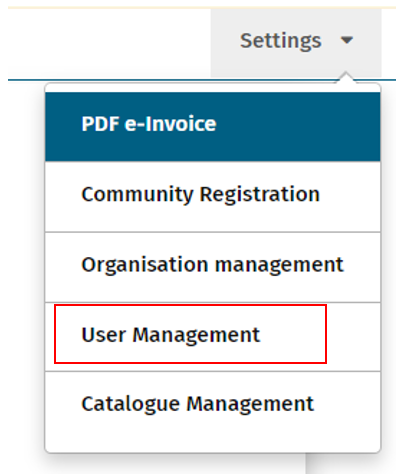The height and width of the screenshot is (475, 407).
Task: Toggle Settings menu closed using the caret
Action: click(347, 40)
